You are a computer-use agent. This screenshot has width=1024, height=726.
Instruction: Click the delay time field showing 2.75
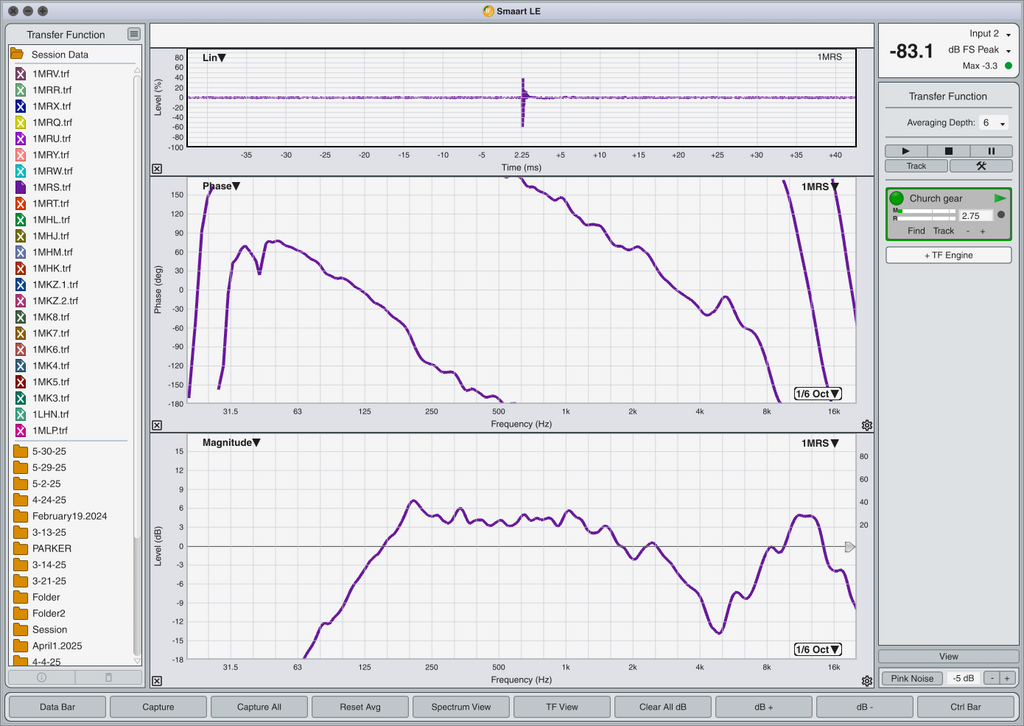click(x=974, y=215)
